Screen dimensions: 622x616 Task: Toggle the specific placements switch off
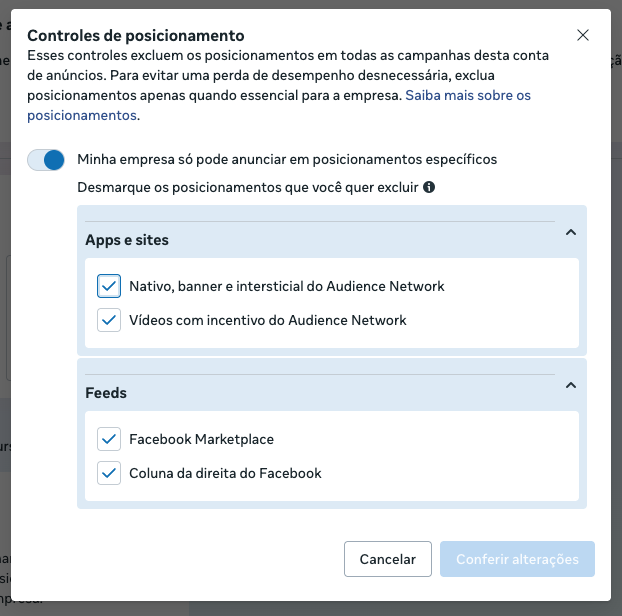point(46,160)
